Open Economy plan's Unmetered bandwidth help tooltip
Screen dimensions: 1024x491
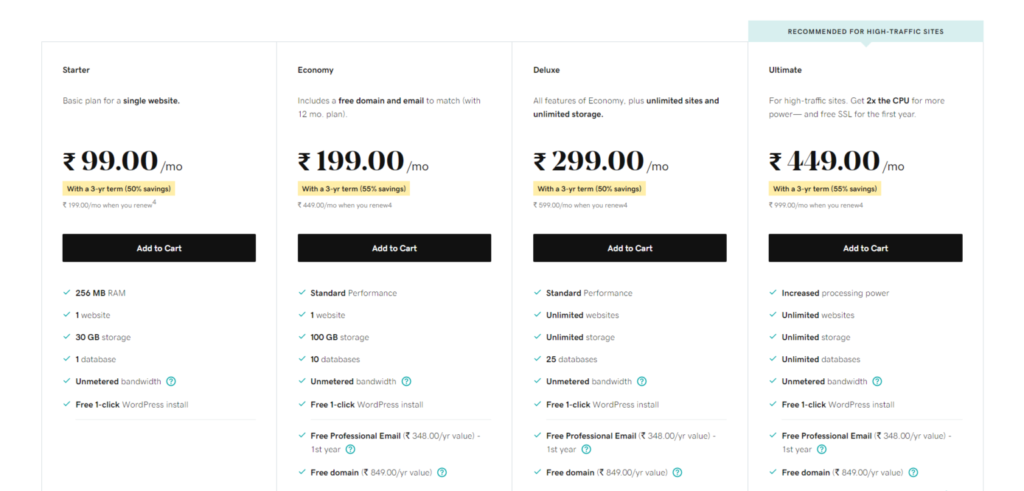click(406, 381)
